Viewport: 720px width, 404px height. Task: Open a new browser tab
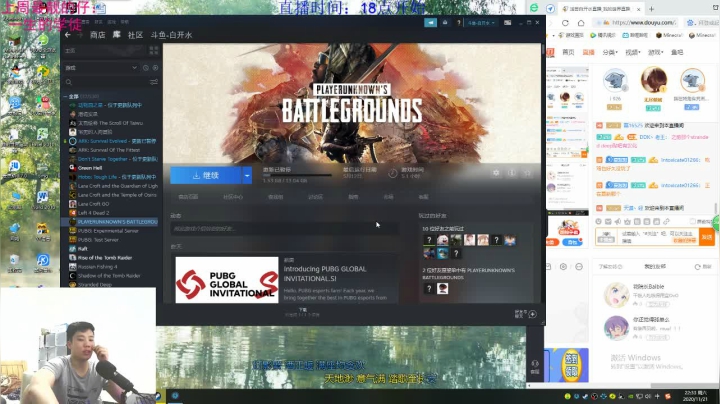tap(651, 9)
